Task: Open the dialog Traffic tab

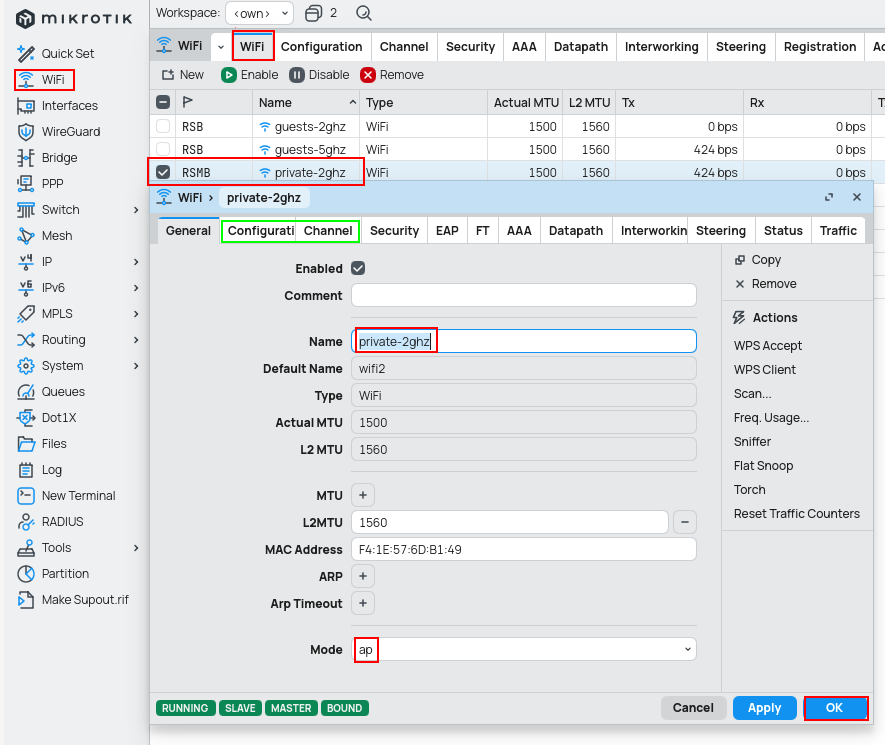Action: click(838, 231)
